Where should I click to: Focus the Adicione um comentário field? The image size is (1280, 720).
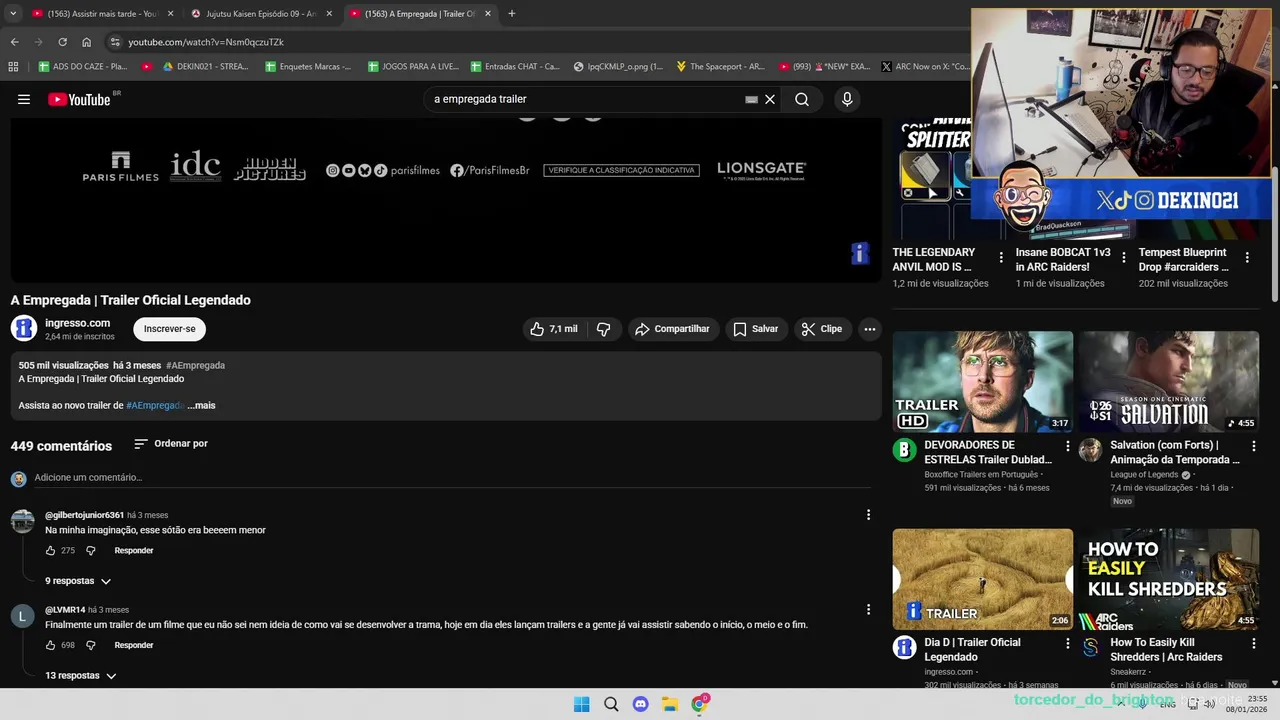(x=452, y=478)
